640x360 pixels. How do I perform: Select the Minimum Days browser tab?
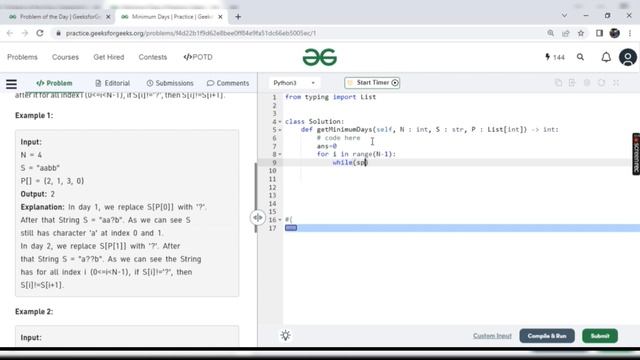[171, 17]
